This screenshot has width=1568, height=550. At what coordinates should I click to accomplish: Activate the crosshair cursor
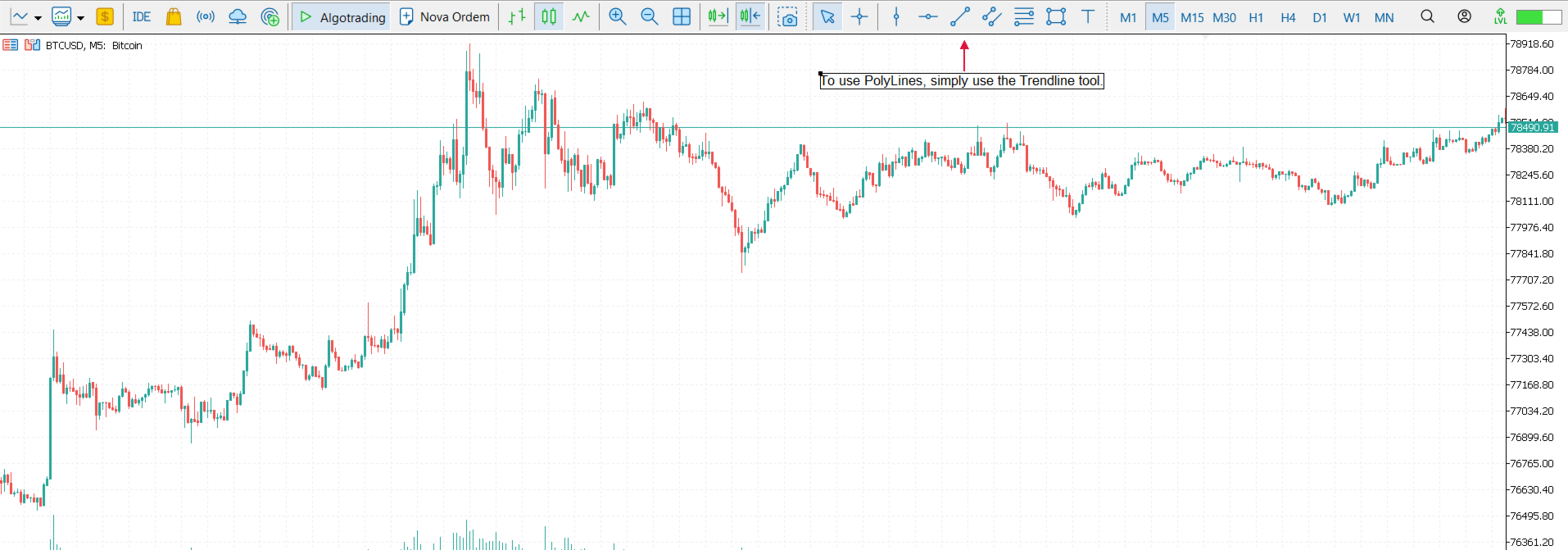tap(859, 16)
